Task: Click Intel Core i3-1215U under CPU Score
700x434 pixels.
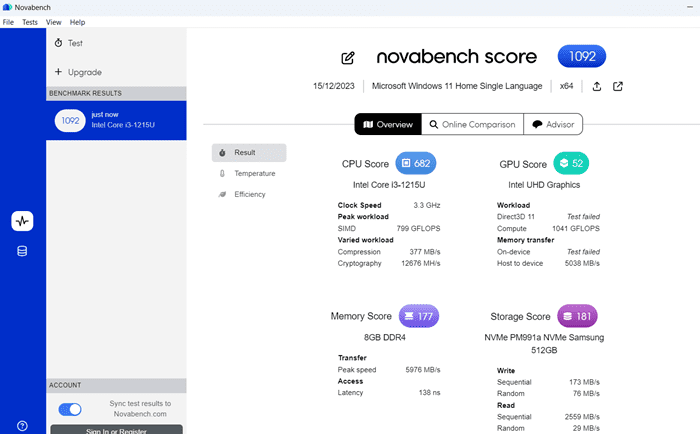Action: pyautogui.click(x=389, y=185)
